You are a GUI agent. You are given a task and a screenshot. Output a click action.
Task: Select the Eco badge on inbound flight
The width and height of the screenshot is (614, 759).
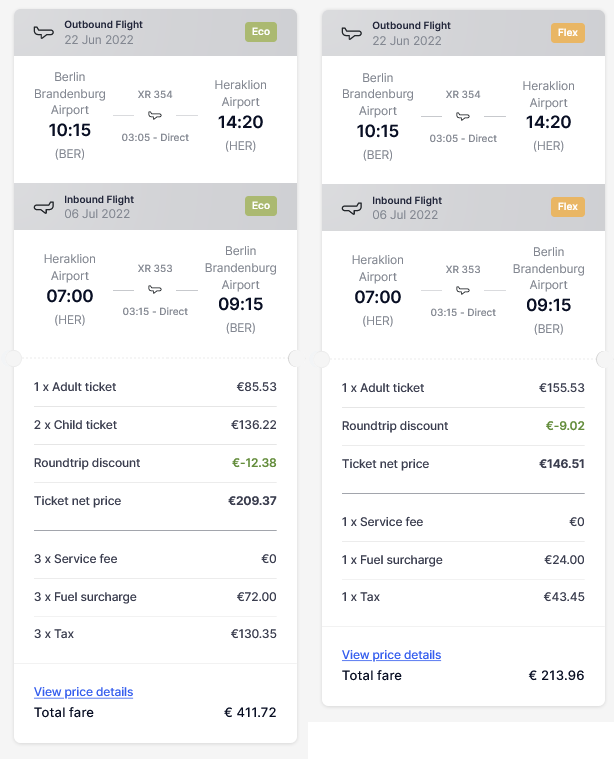point(261,206)
